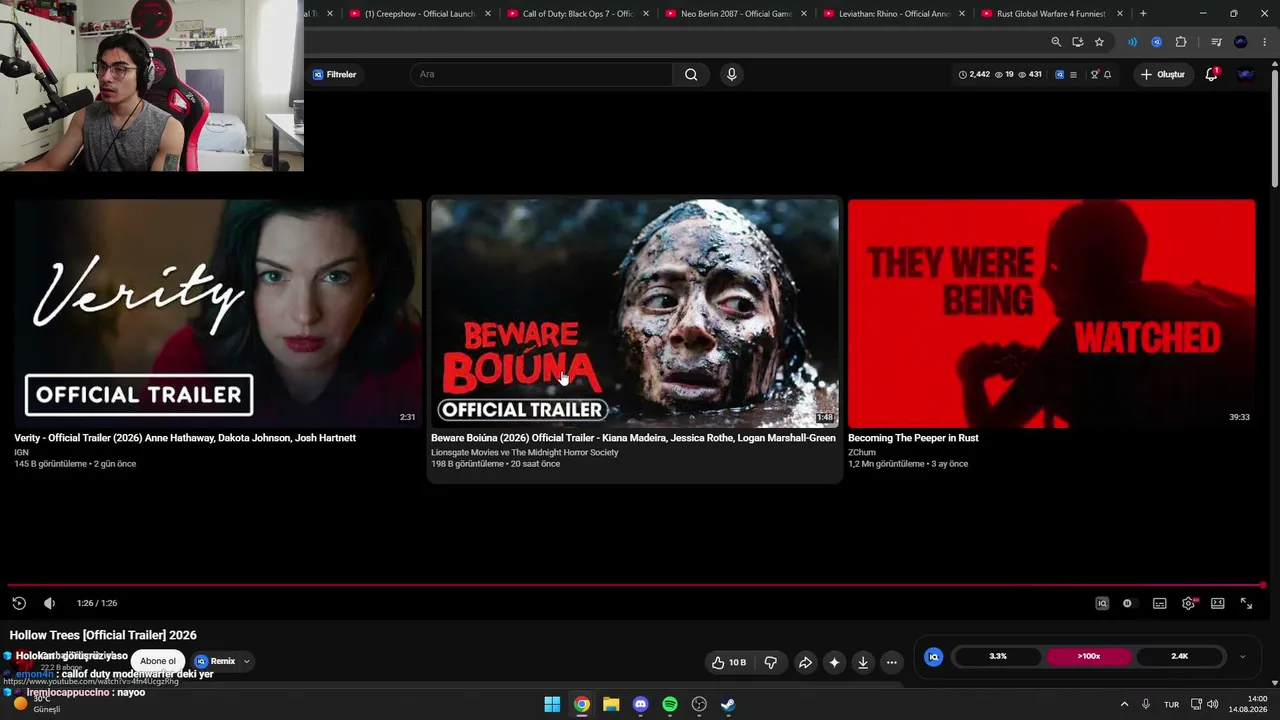The width and height of the screenshot is (1280, 720).
Task: Mute the video player volume
Action: click(x=49, y=603)
